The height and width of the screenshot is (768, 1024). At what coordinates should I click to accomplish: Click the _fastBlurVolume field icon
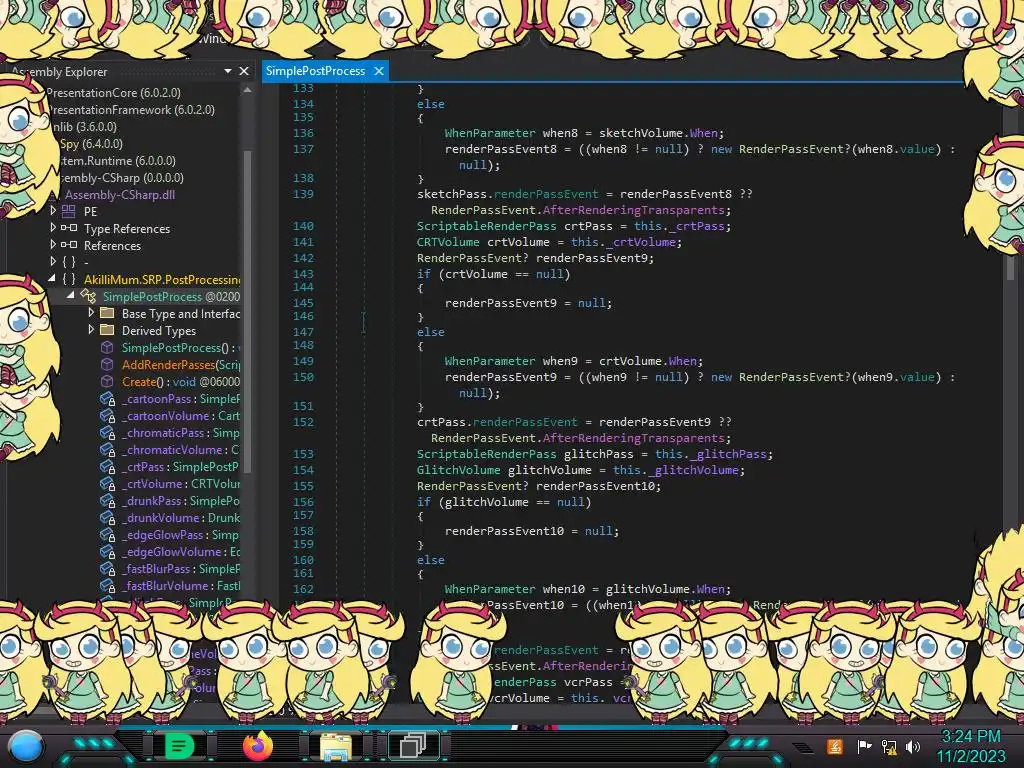tap(108, 585)
